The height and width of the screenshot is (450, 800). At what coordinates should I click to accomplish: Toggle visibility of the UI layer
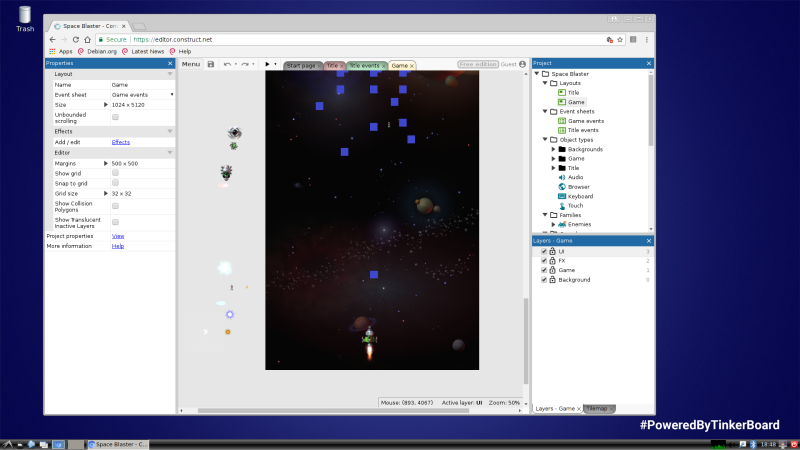tap(544, 252)
